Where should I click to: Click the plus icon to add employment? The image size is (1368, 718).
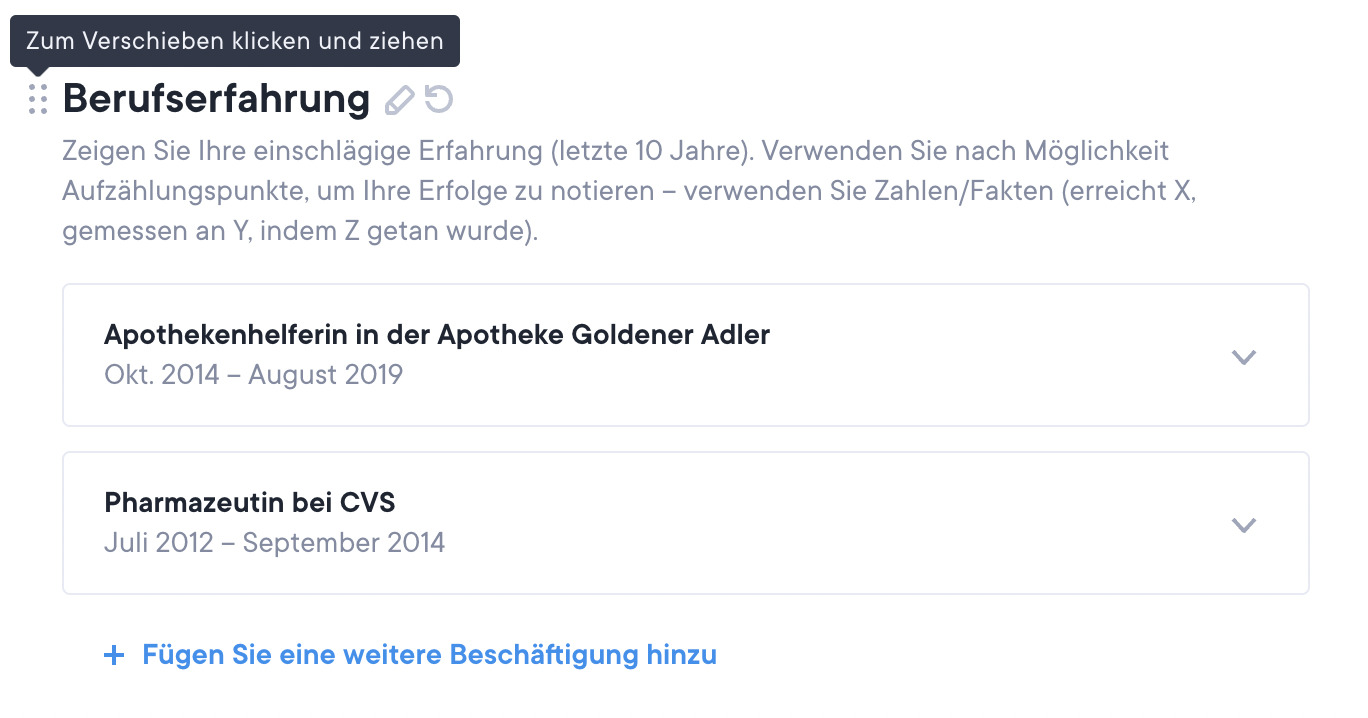[x=115, y=656]
